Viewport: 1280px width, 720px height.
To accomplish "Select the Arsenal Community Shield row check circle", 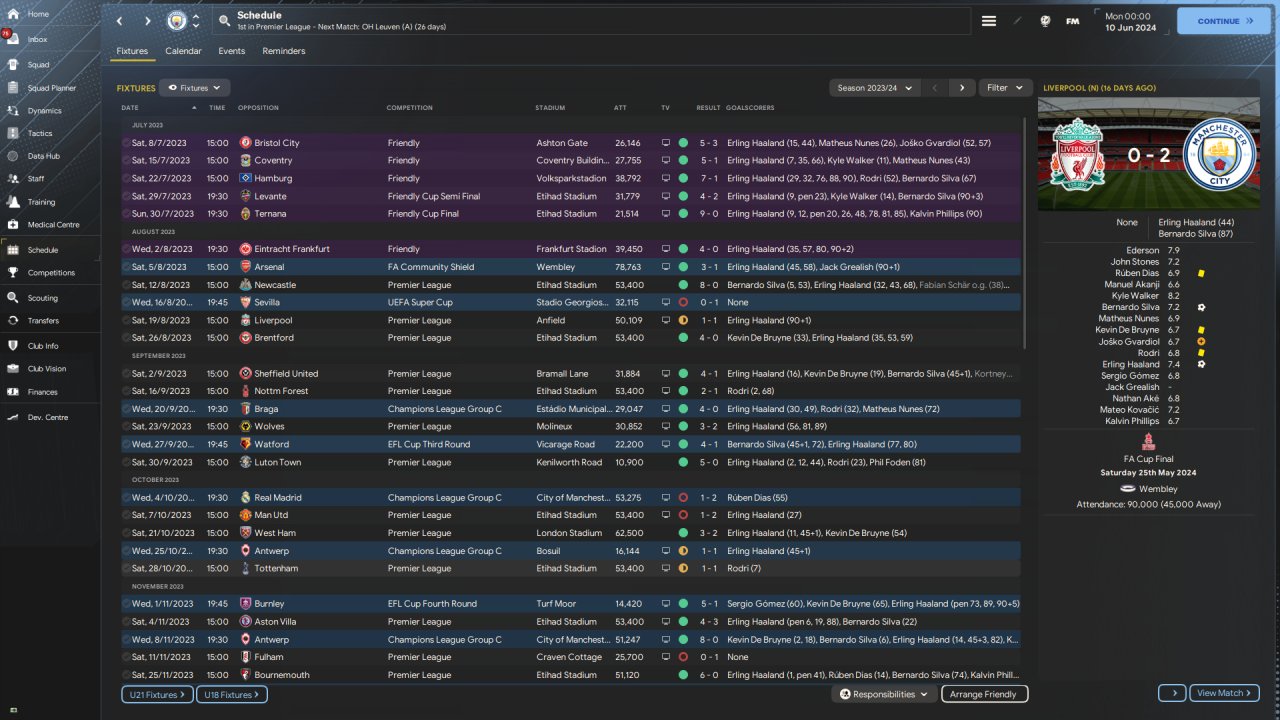I will pos(126,267).
